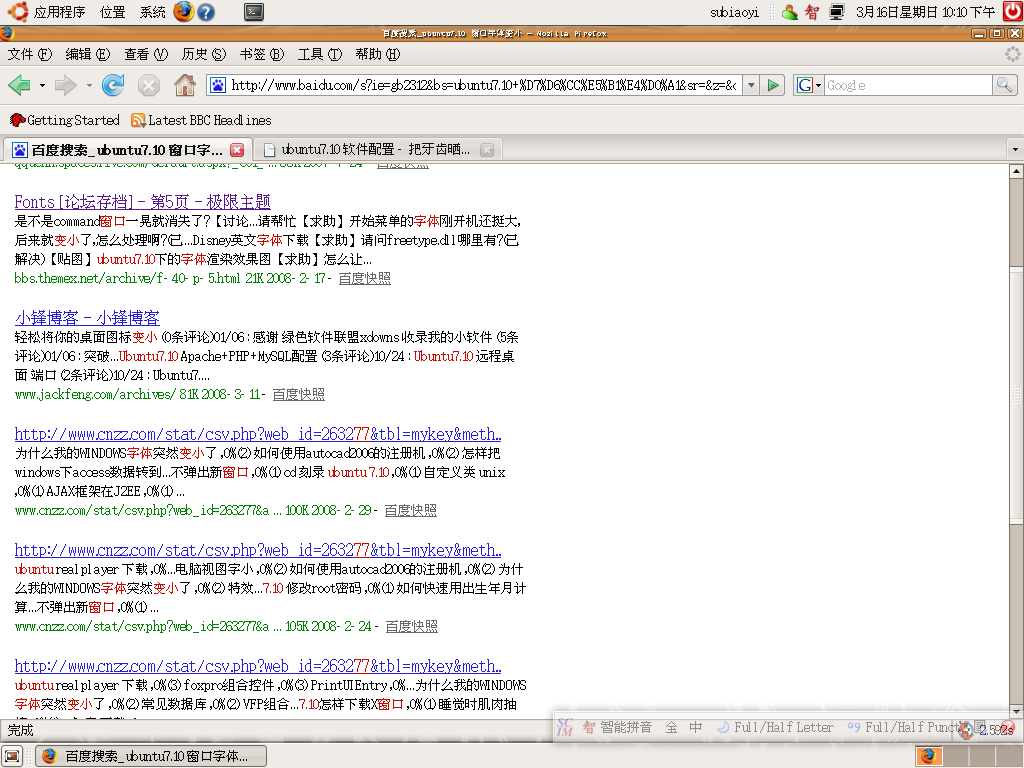Open forward history dropdown arrow

point(89,86)
